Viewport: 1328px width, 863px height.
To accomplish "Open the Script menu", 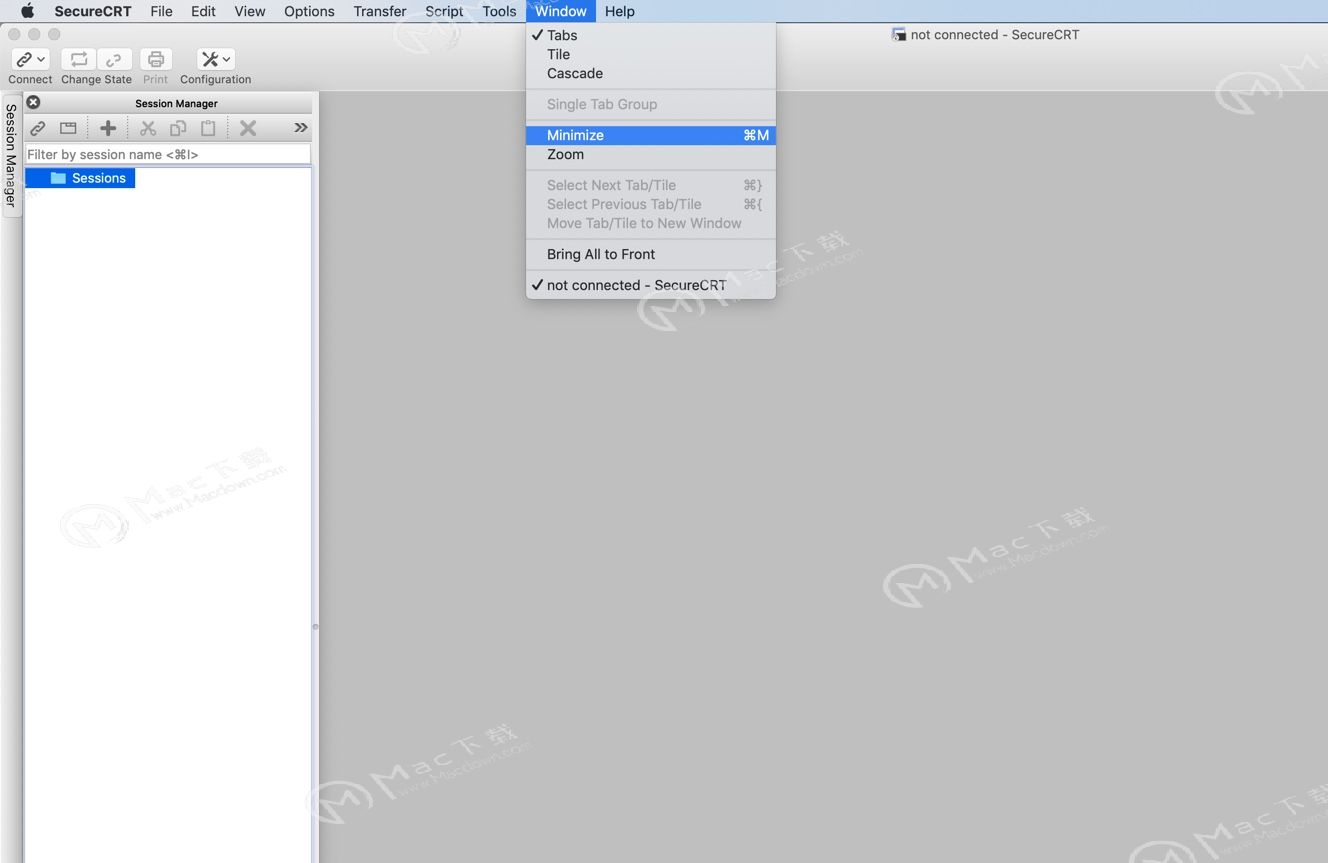I will tap(444, 11).
